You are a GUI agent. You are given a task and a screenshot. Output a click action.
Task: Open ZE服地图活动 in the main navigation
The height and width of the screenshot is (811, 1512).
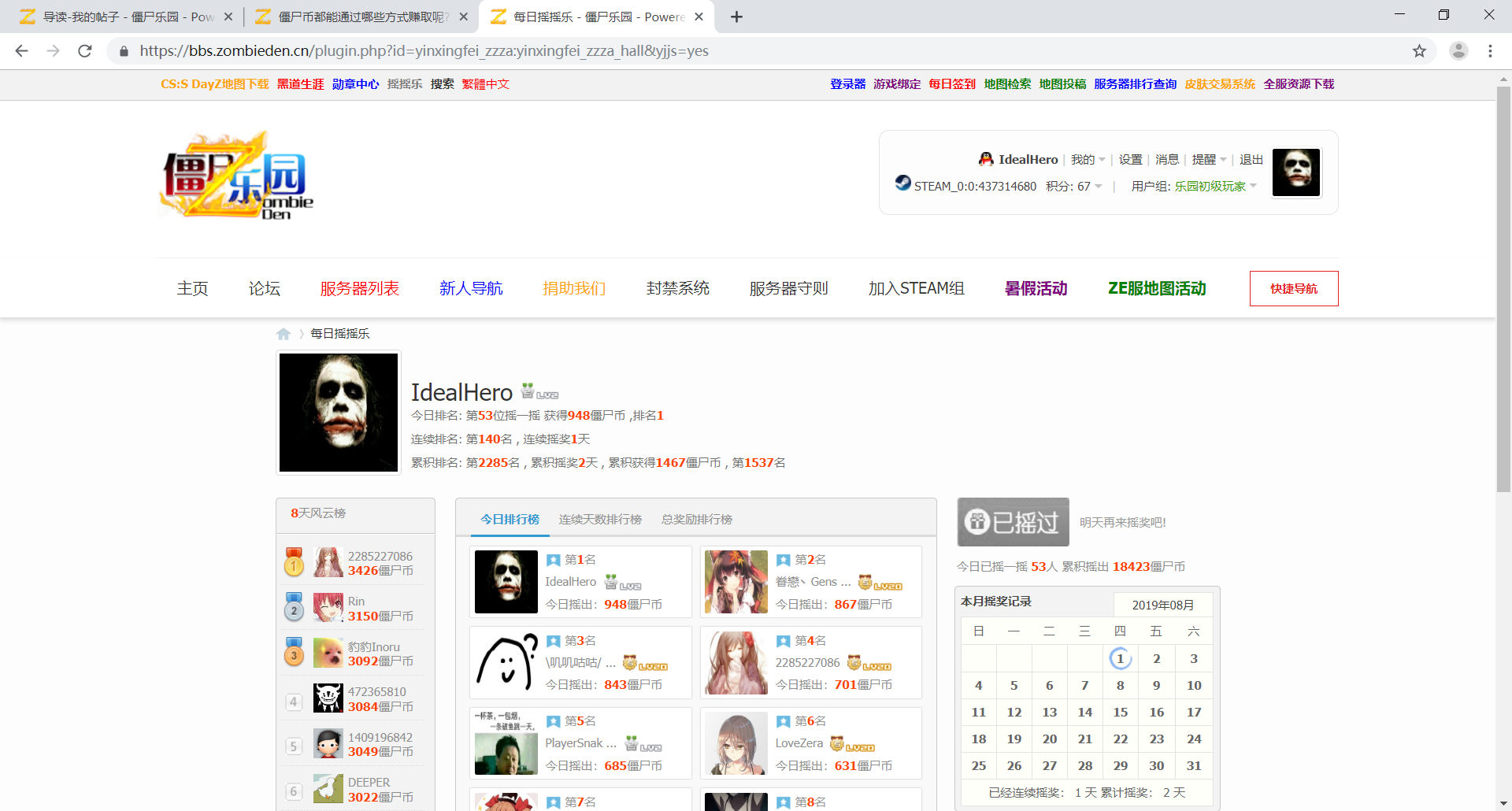click(1157, 288)
